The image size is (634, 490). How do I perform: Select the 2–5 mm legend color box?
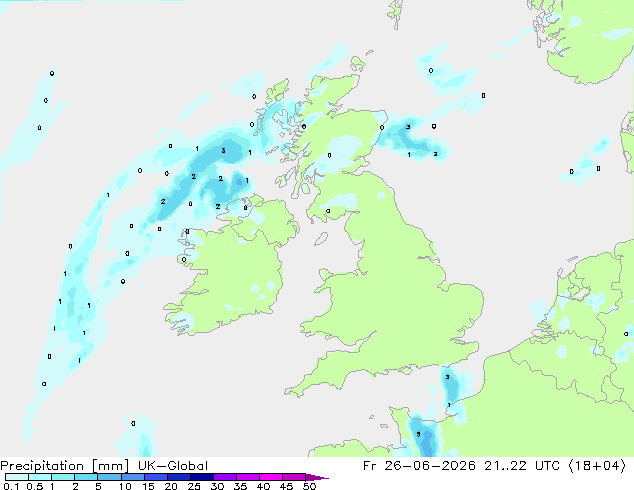pyautogui.click(x=86, y=477)
